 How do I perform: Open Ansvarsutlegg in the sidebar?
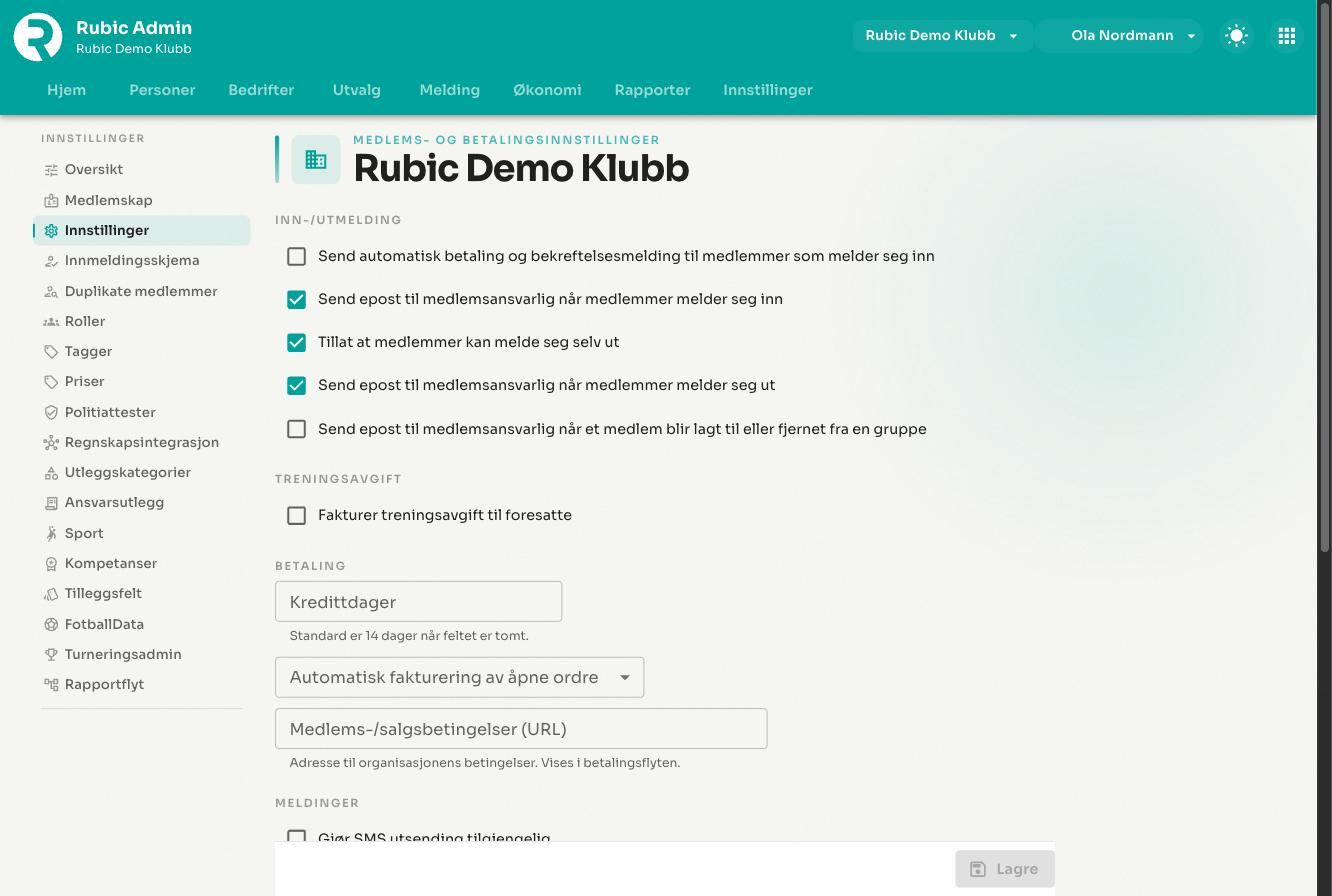point(142,503)
